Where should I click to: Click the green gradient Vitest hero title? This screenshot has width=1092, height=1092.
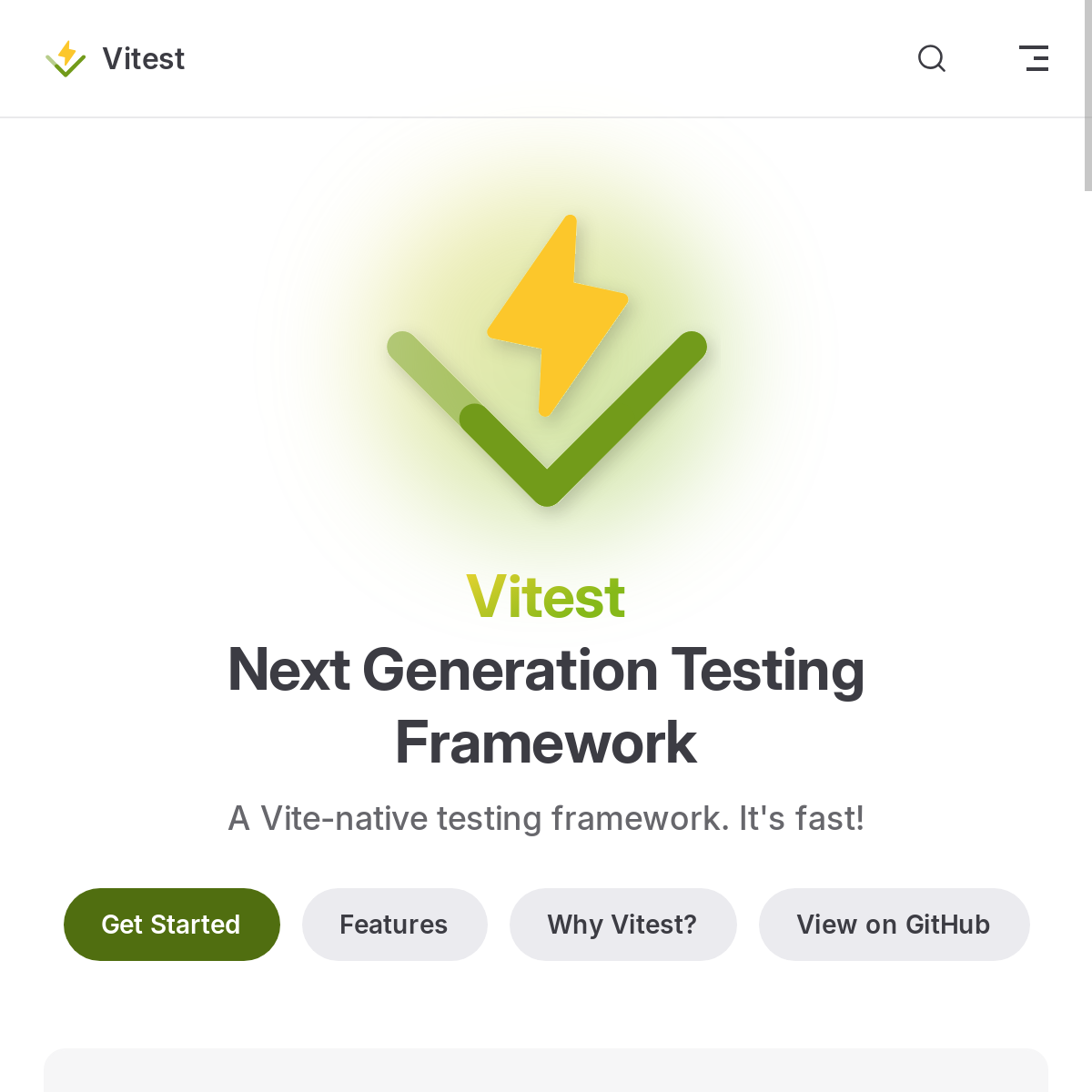tap(546, 598)
